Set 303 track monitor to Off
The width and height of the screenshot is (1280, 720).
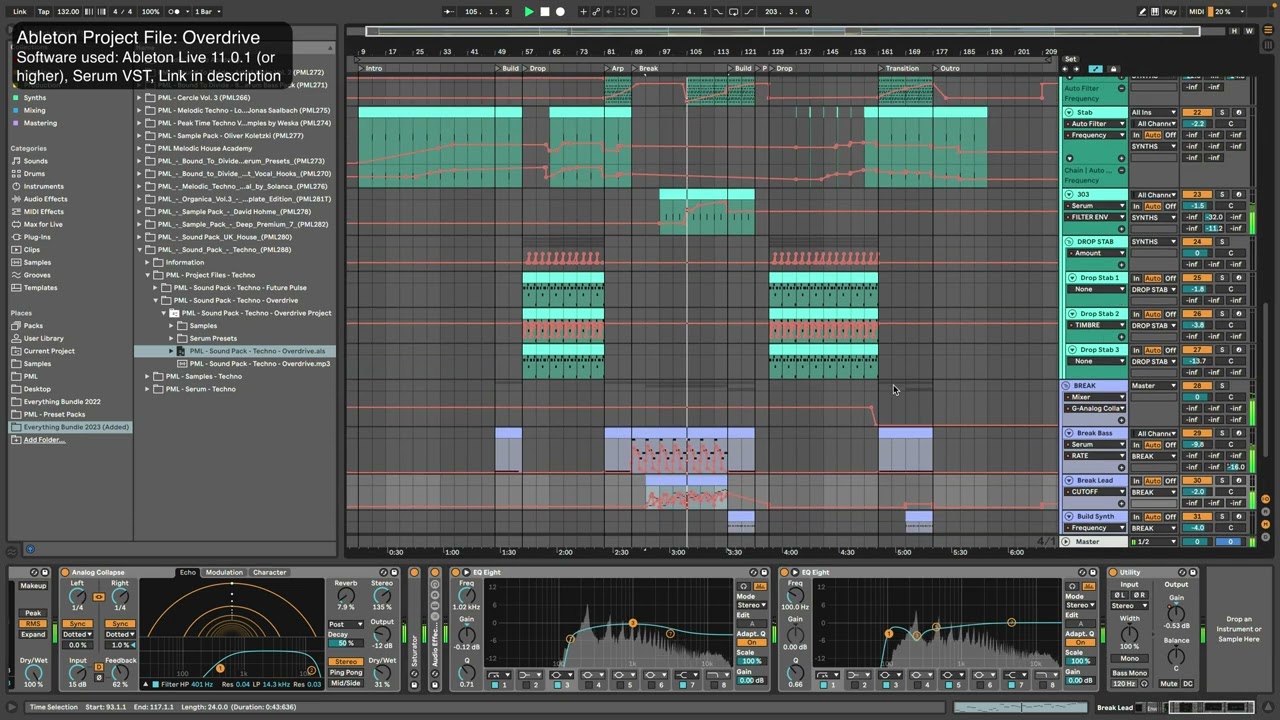click(x=1170, y=206)
